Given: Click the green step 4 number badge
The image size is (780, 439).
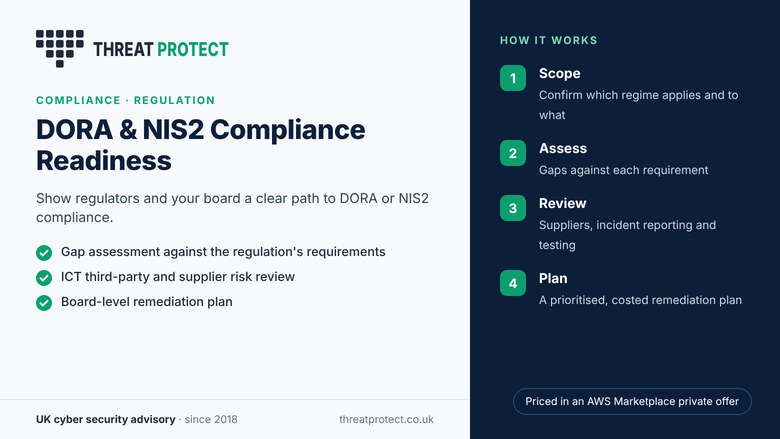Looking at the screenshot, I should point(513,283).
